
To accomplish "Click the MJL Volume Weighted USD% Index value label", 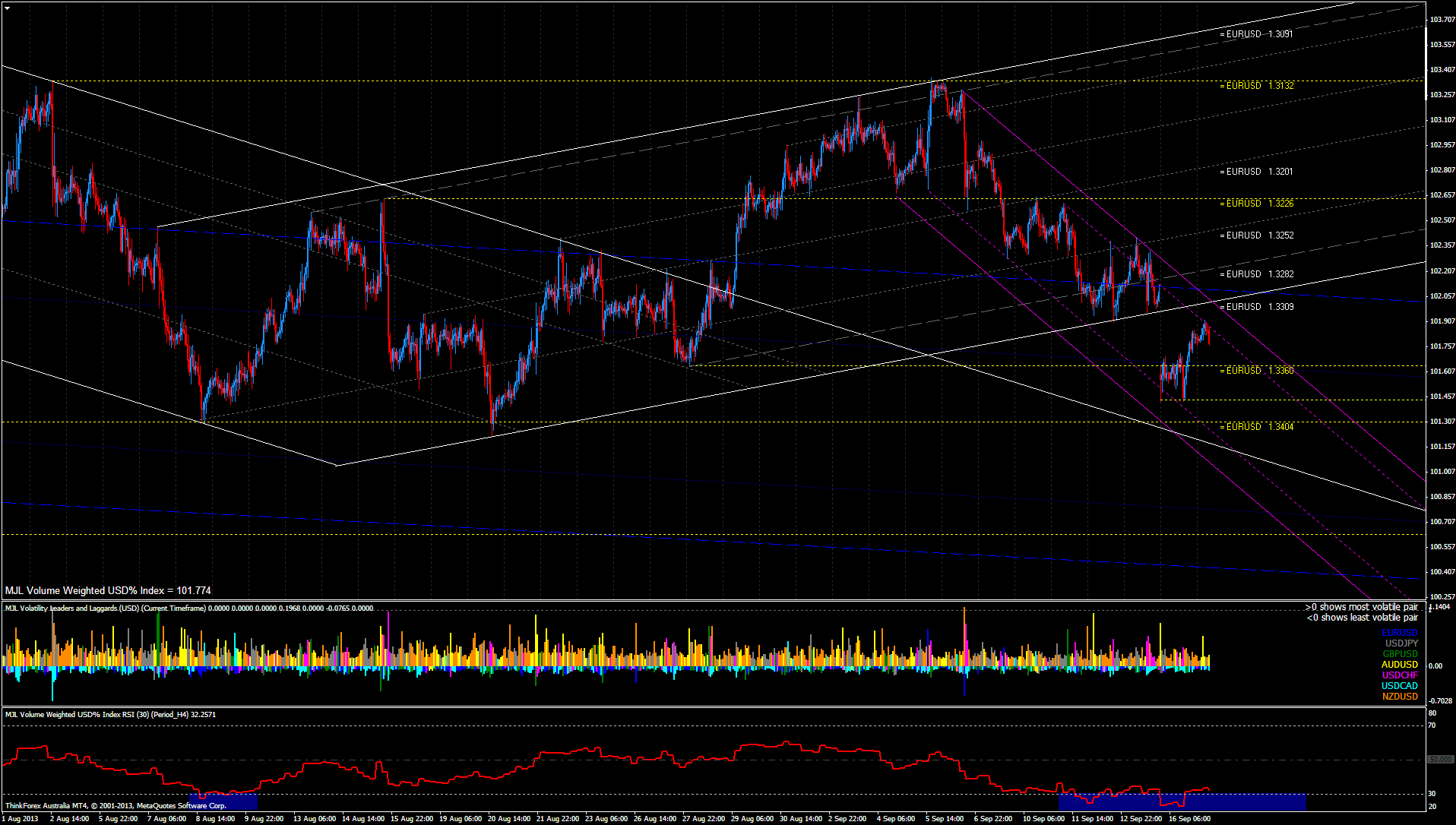I will coord(108,590).
